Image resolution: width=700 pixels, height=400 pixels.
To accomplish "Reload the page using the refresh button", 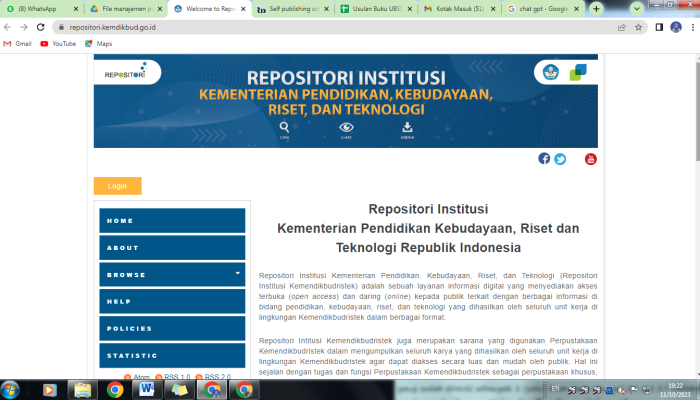I will click(x=40, y=28).
